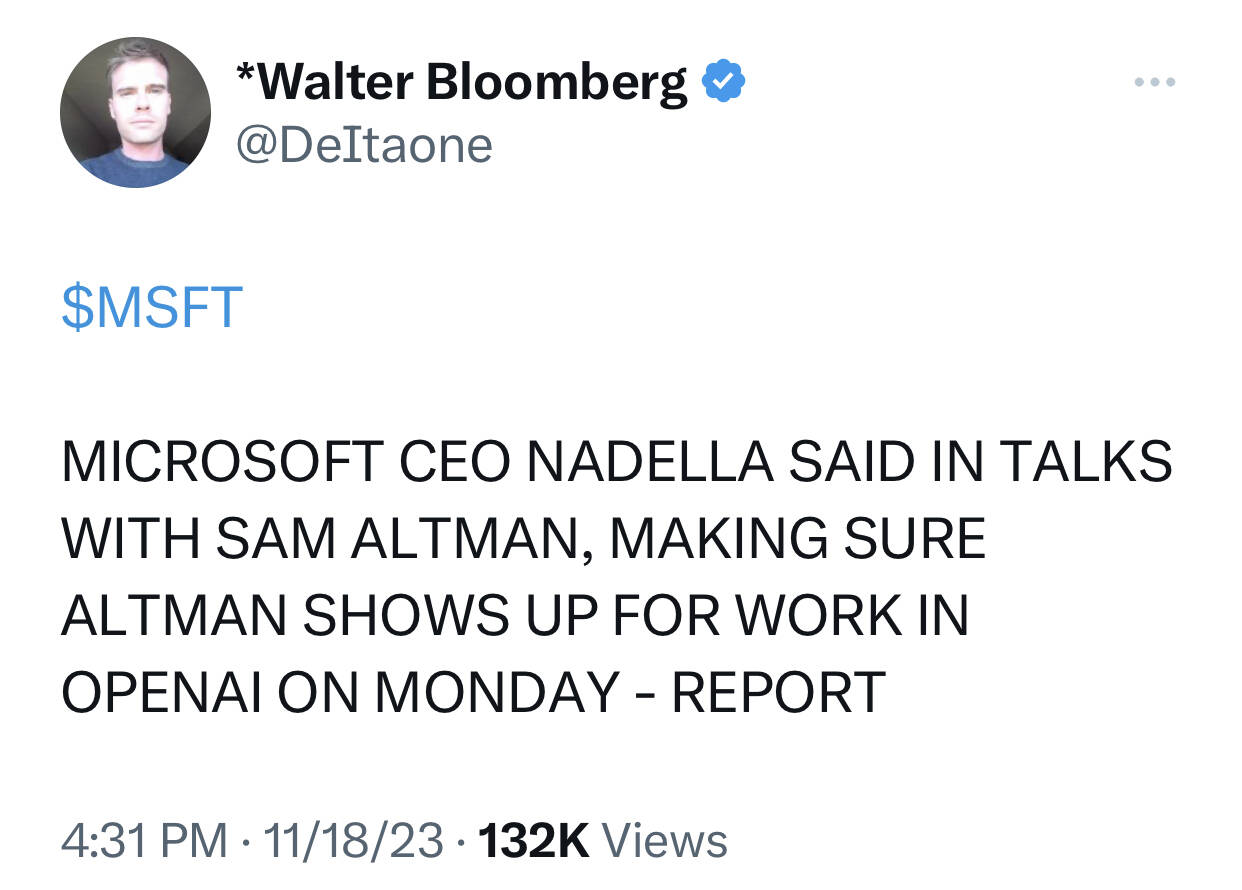Viewport: 1242px width, 890px height.
Task: Click the word MONDAY in the tweet
Action: (495, 692)
